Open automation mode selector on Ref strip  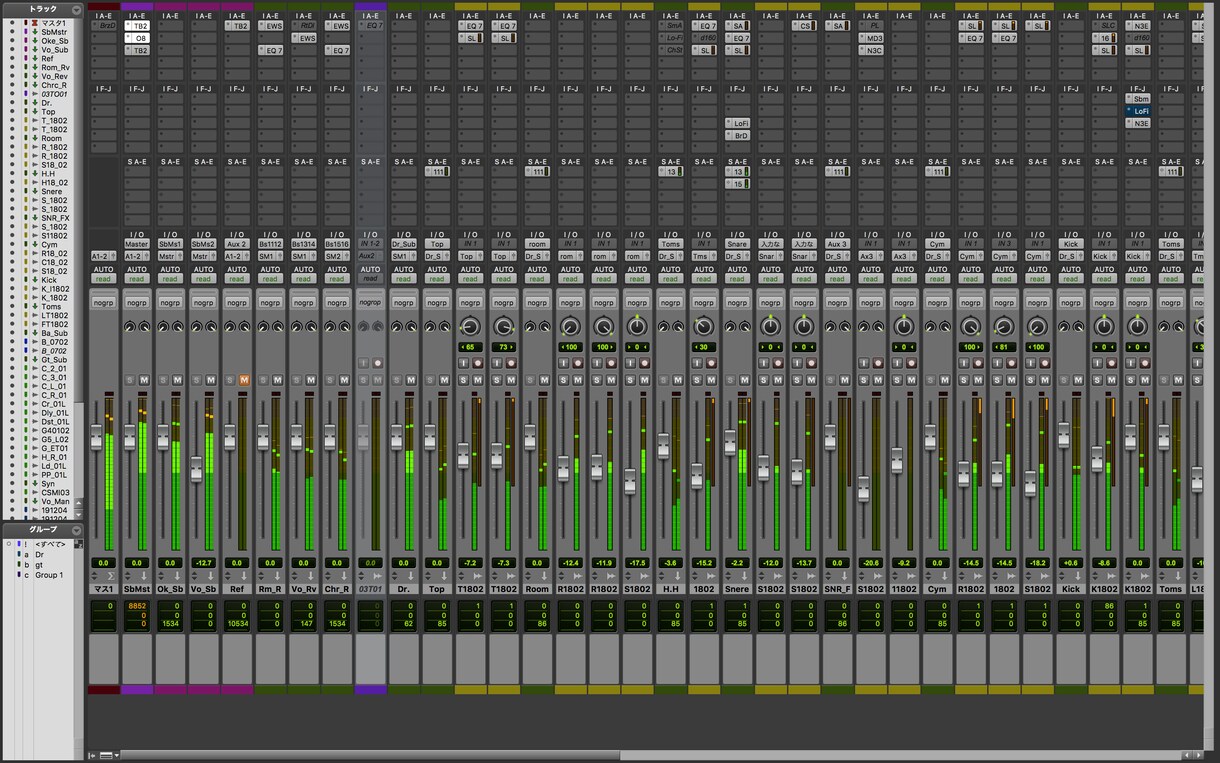click(x=237, y=279)
